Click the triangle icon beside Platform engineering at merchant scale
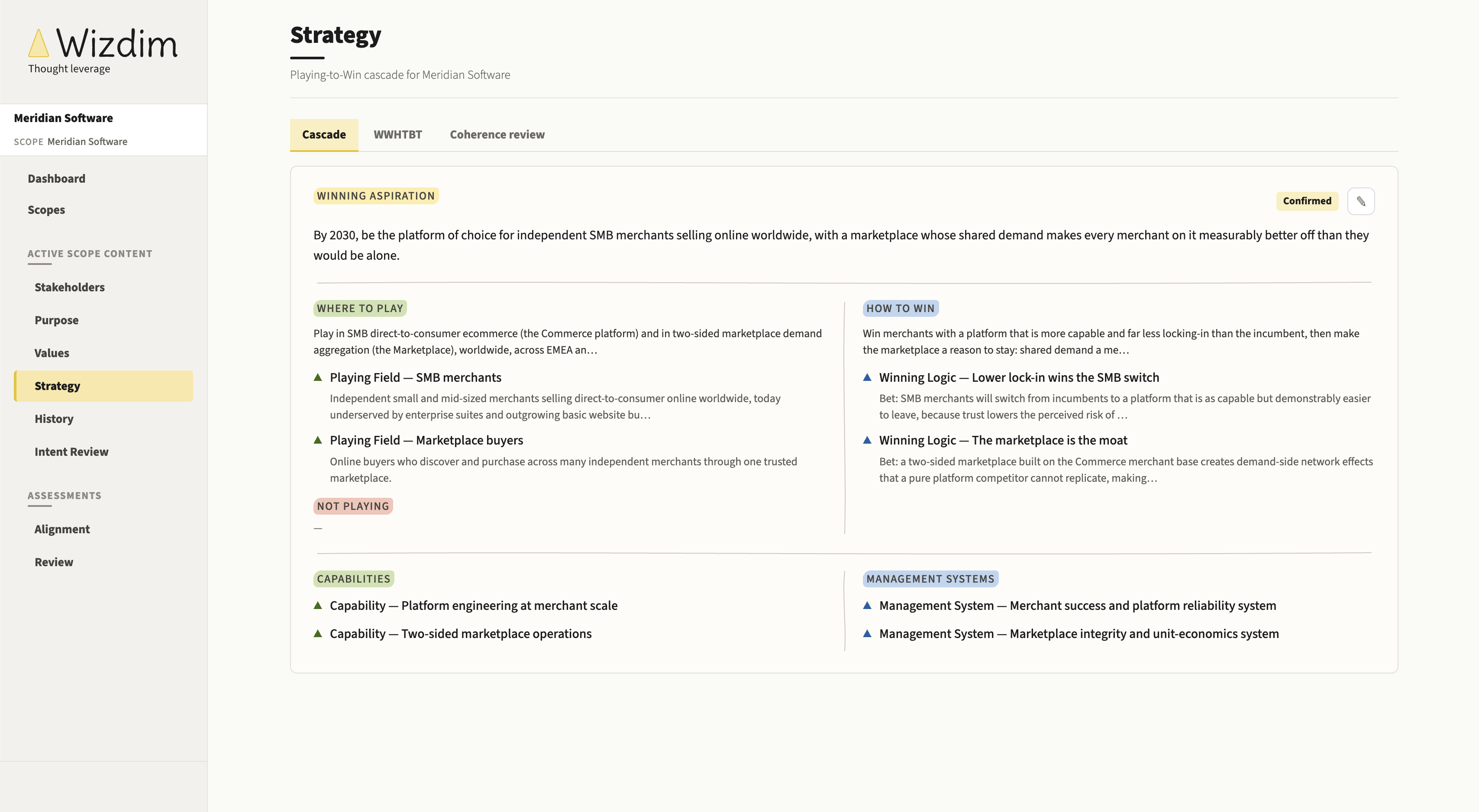The height and width of the screenshot is (812, 1479). tap(317, 606)
